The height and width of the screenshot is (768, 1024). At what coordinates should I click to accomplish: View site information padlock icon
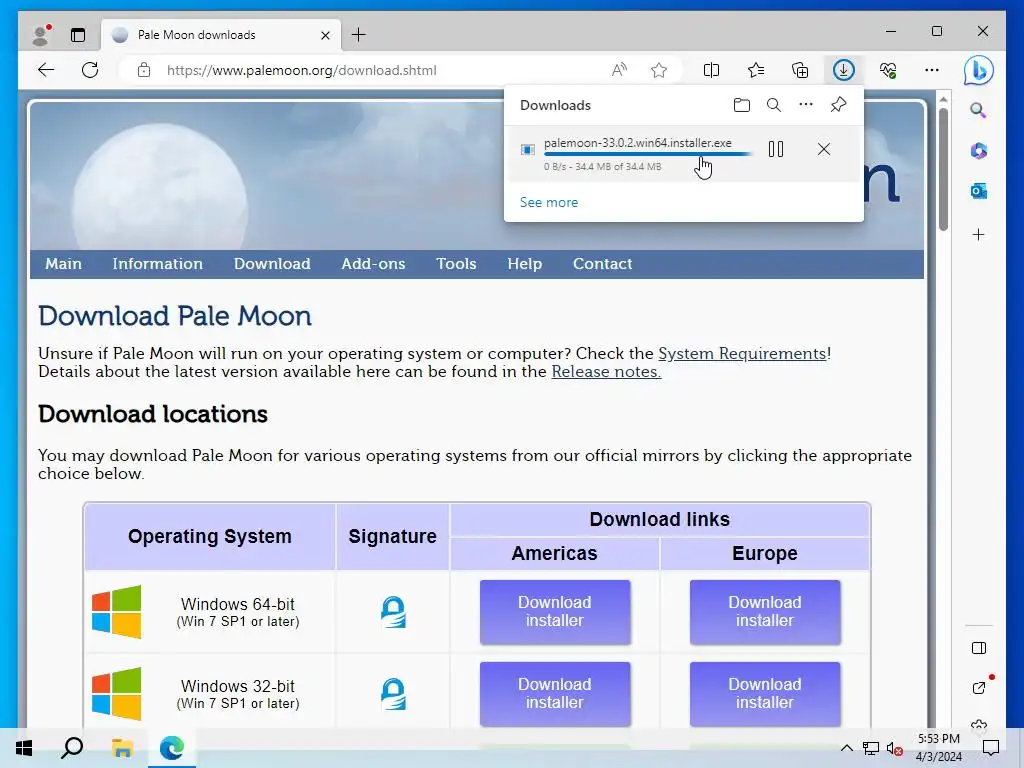(144, 70)
